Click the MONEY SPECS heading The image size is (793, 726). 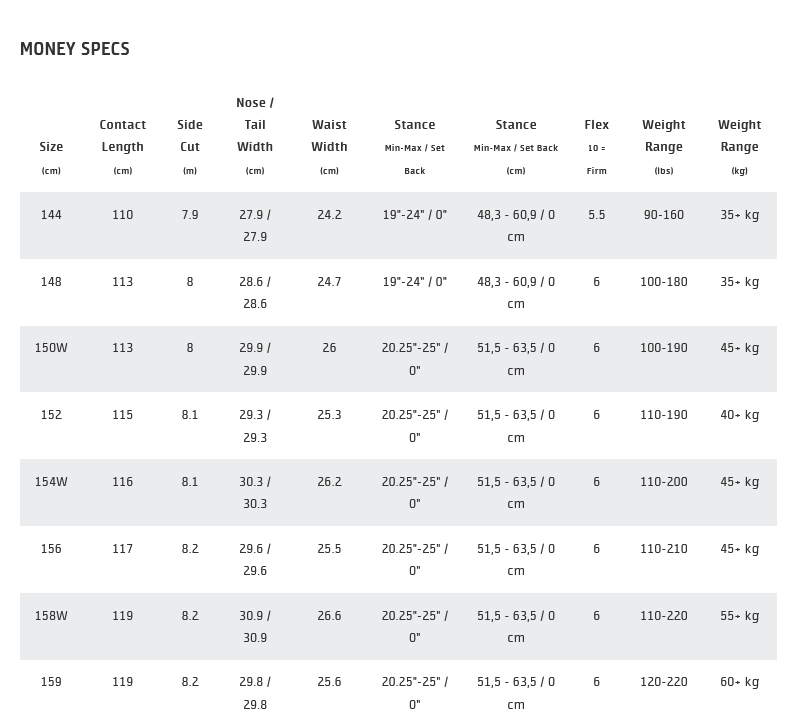click(x=75, y=49)
